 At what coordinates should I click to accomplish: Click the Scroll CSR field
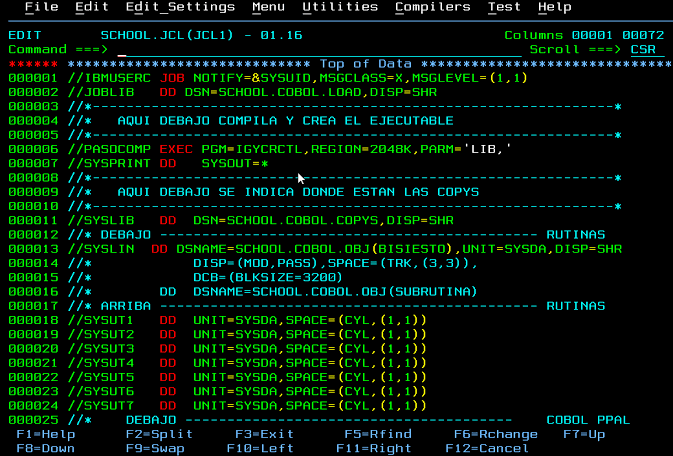(x=645, y=49)
